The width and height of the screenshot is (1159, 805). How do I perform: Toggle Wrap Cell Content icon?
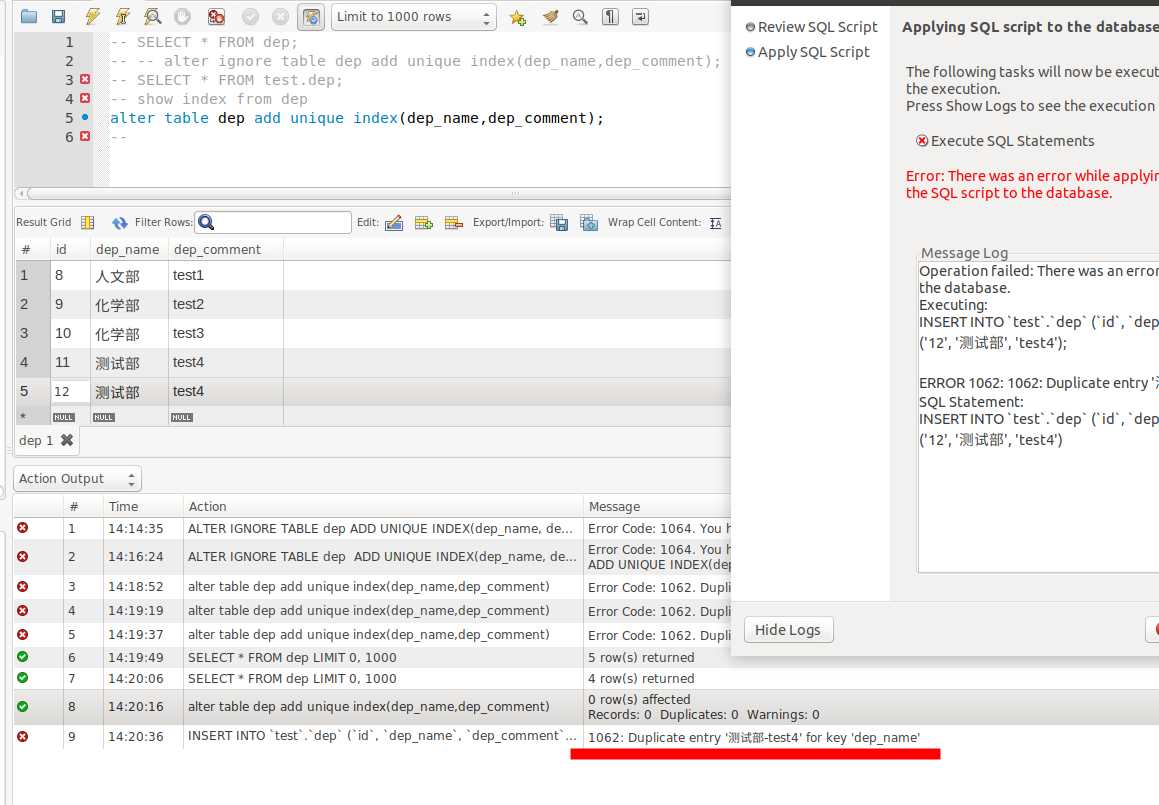[x=716, y=223]
